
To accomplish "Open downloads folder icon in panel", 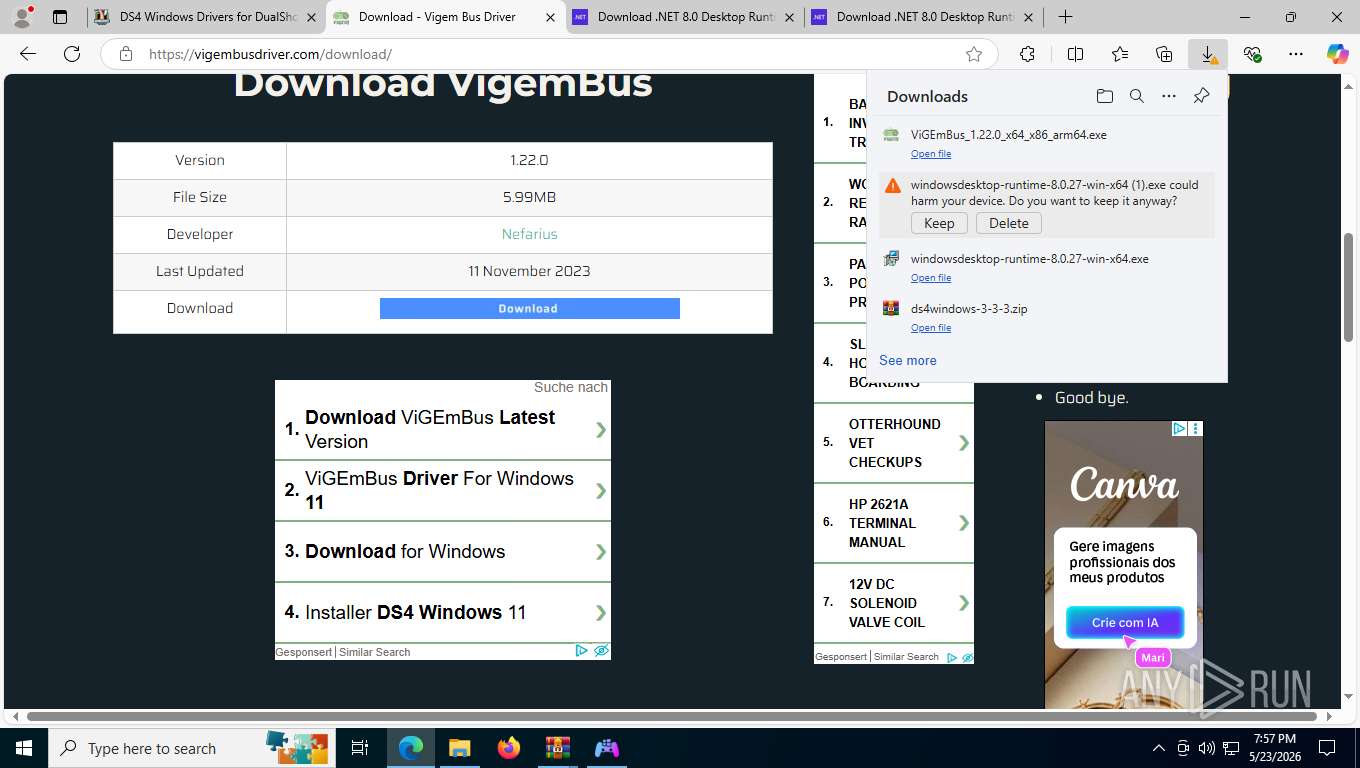I will [x=1104, y=96].
